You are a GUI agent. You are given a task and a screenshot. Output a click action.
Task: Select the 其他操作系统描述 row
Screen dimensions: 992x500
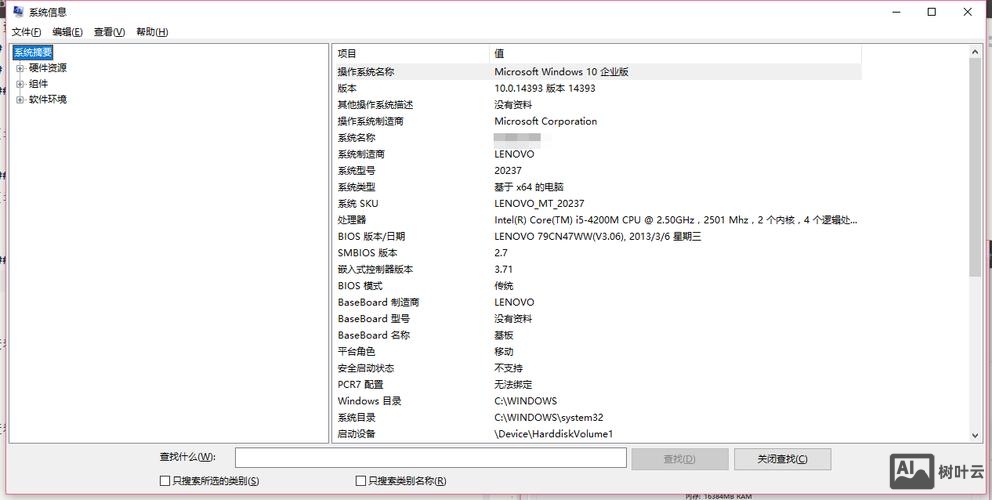tap(597, 104)
